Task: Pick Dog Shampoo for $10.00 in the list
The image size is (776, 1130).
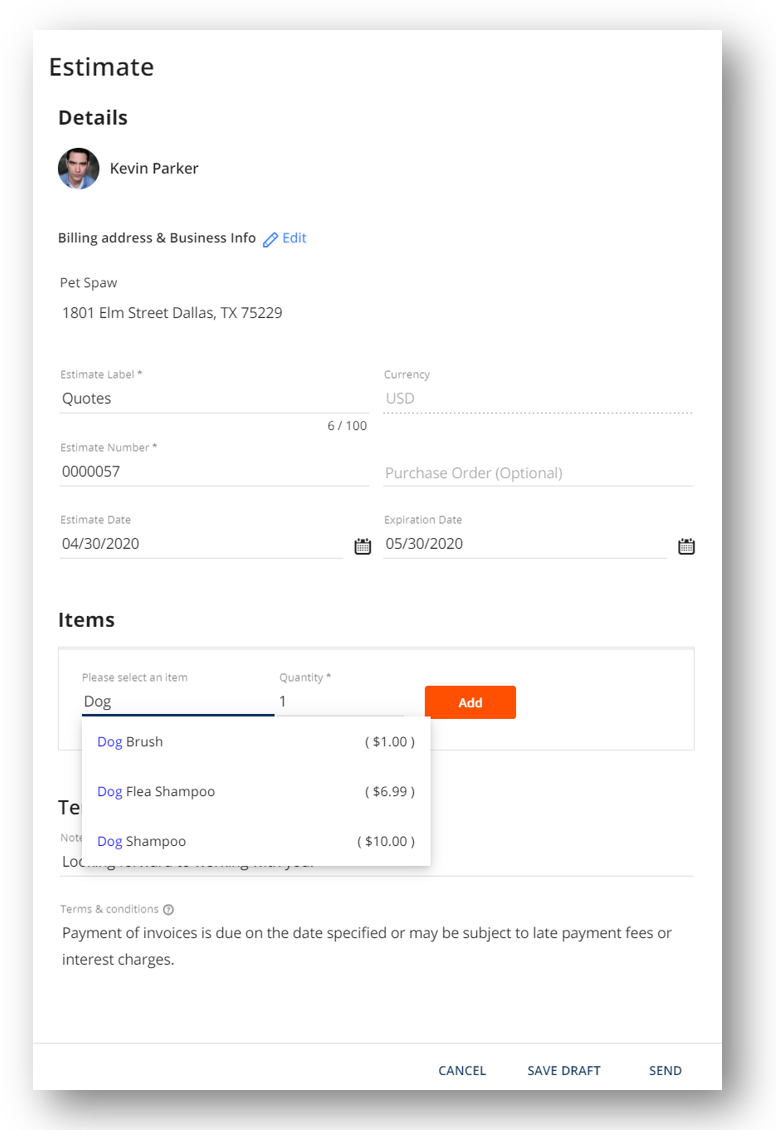Action: click(x=256, y=841)
